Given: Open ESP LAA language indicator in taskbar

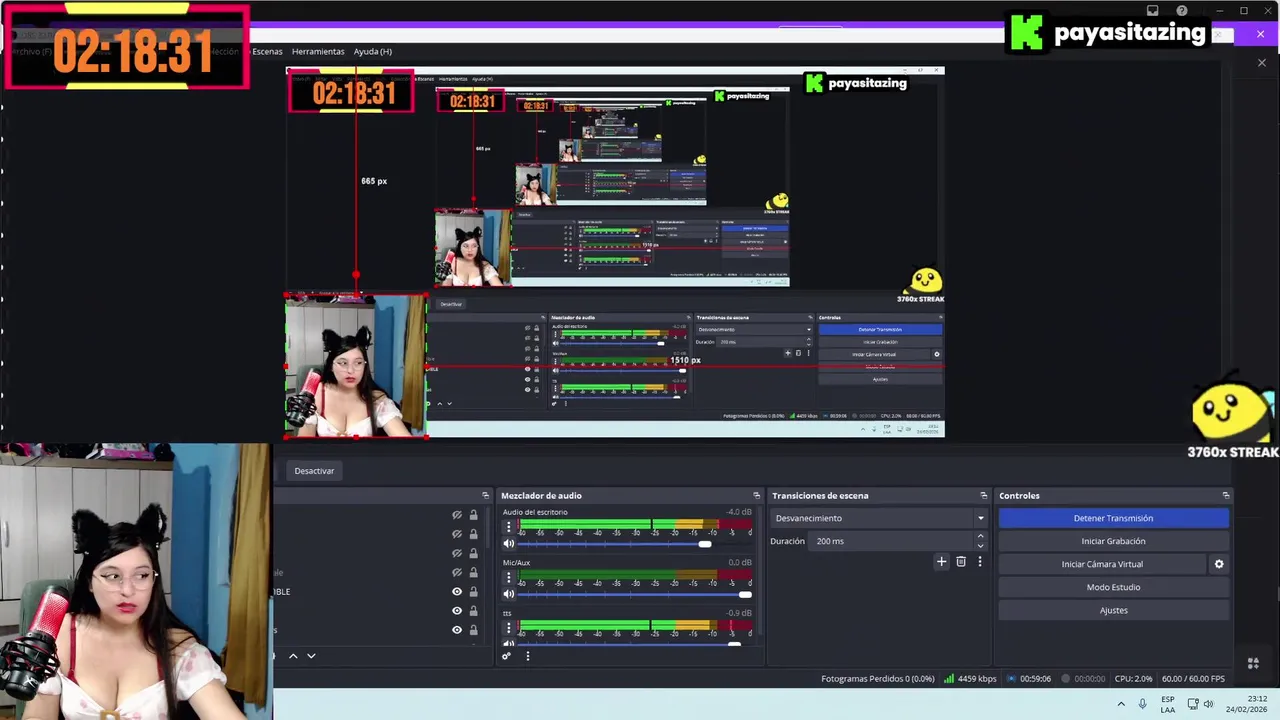Looking at the screenshot, I should click(x=1168, y=704).
